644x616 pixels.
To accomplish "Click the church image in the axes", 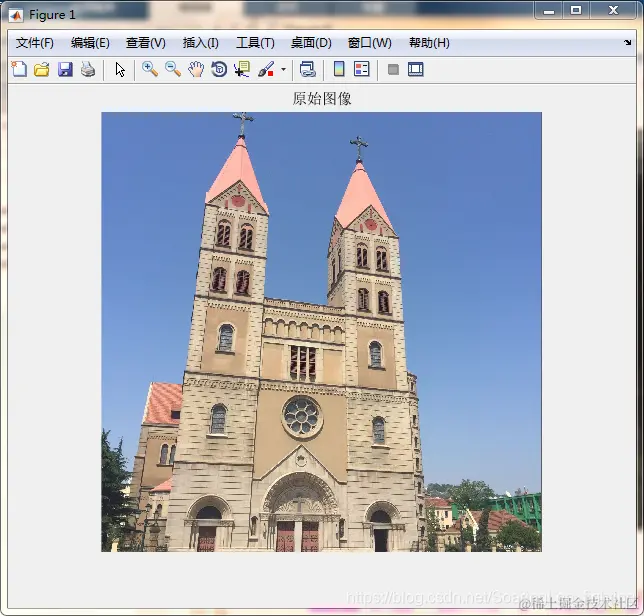I will (x=321, y=332).
